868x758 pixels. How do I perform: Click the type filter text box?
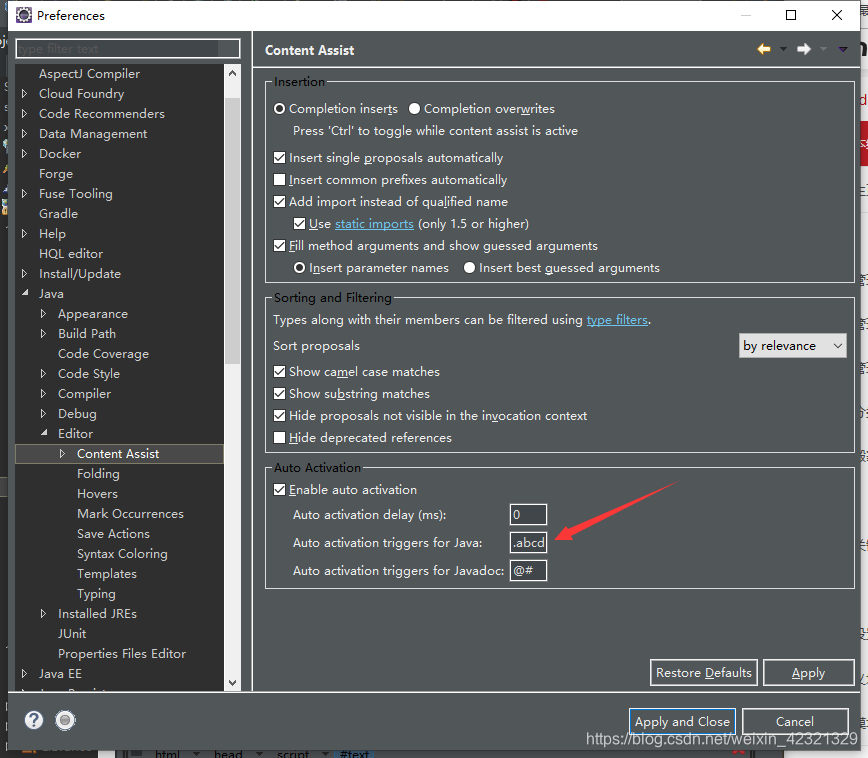click(x=128, y=49)
